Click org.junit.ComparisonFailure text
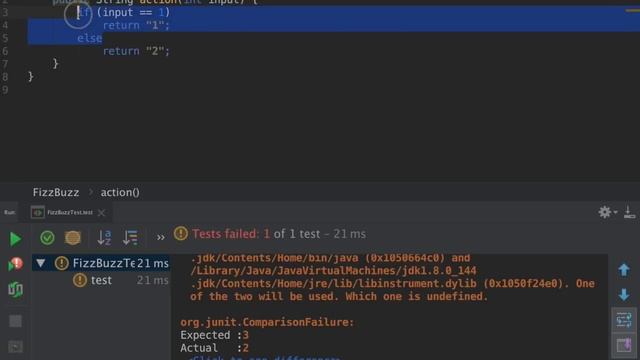This screenshot has height=360, width=640. pyautogui.click(x=267, y=322)
